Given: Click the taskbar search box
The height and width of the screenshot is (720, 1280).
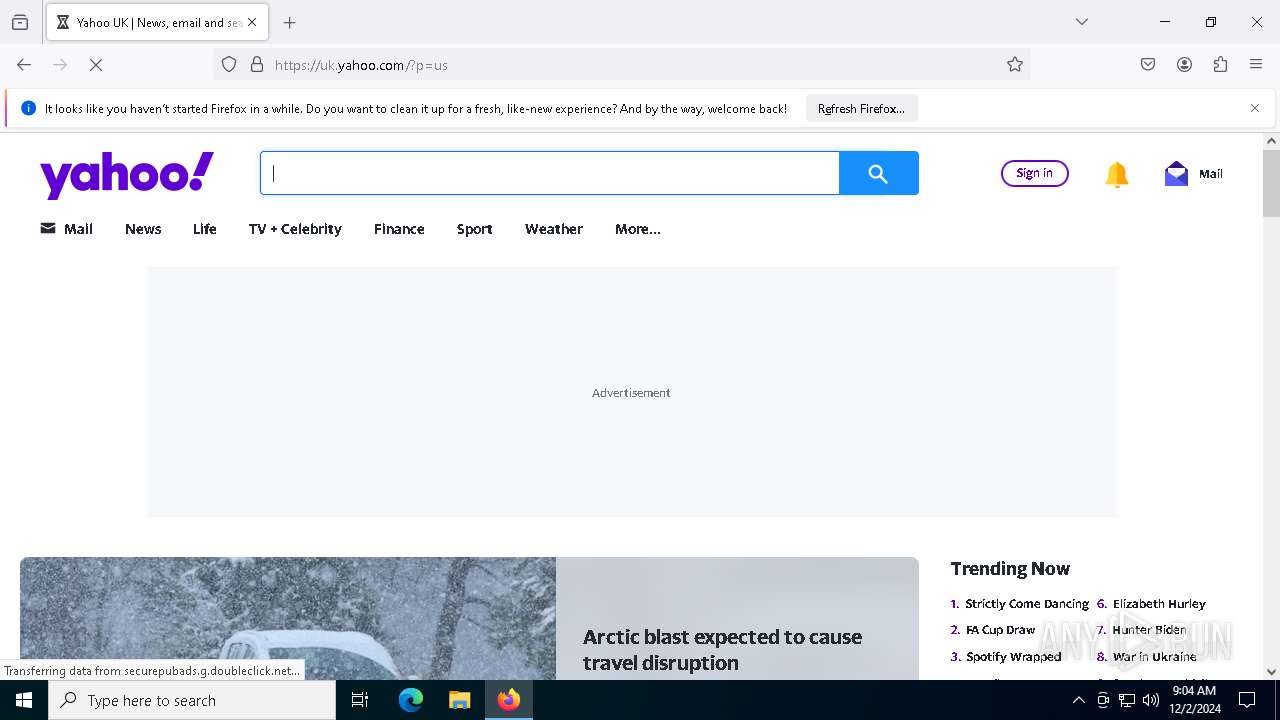Looking at the screenshot, I should click(x=192, y=700).
